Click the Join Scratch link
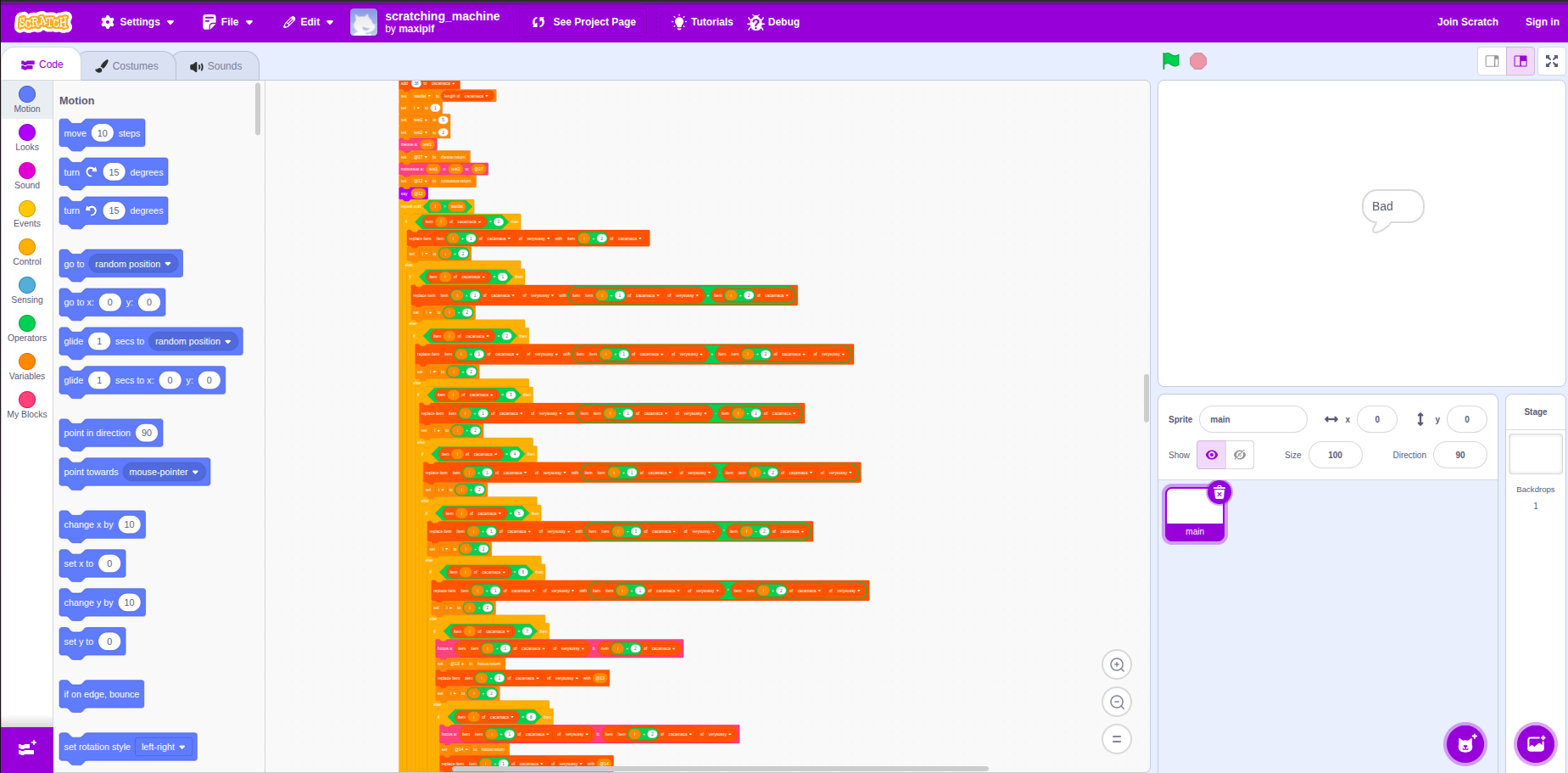 point(1467,22)
